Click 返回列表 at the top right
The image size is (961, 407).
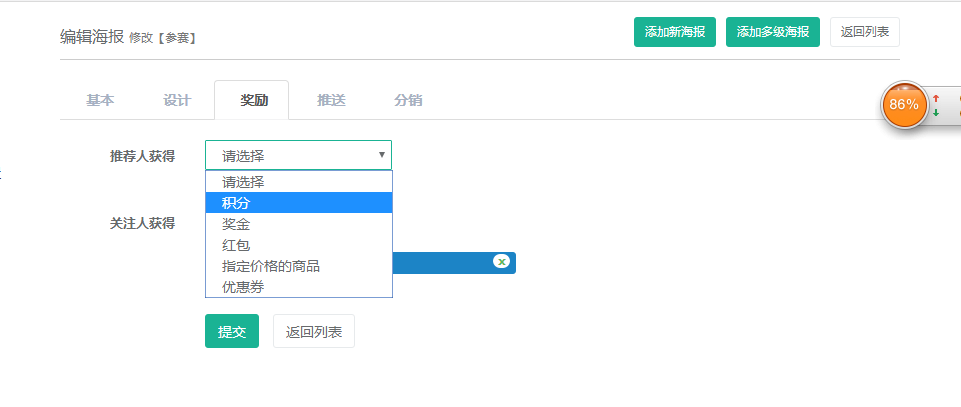(x=865, y=32)
